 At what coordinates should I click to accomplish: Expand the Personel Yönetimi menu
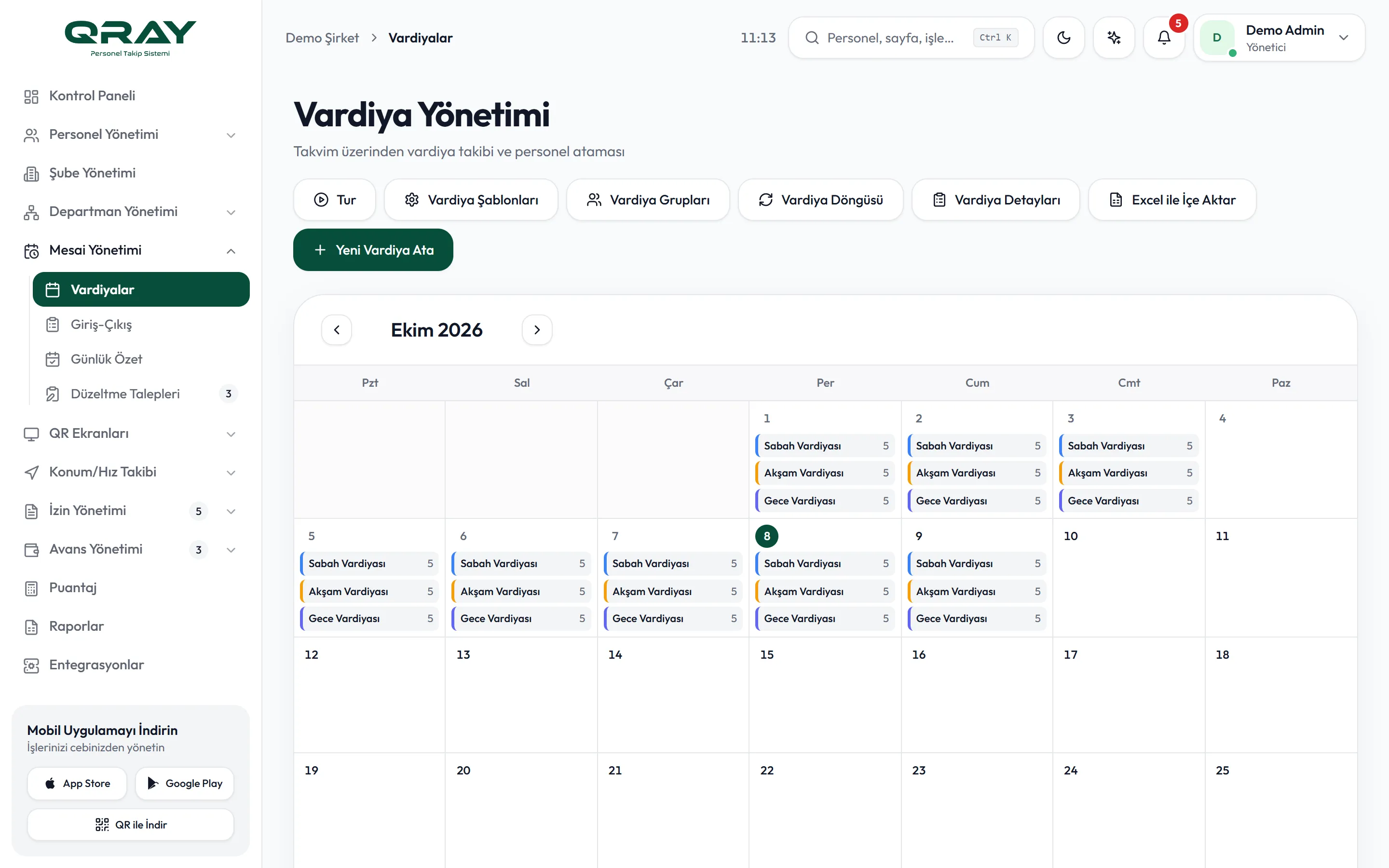130,135
